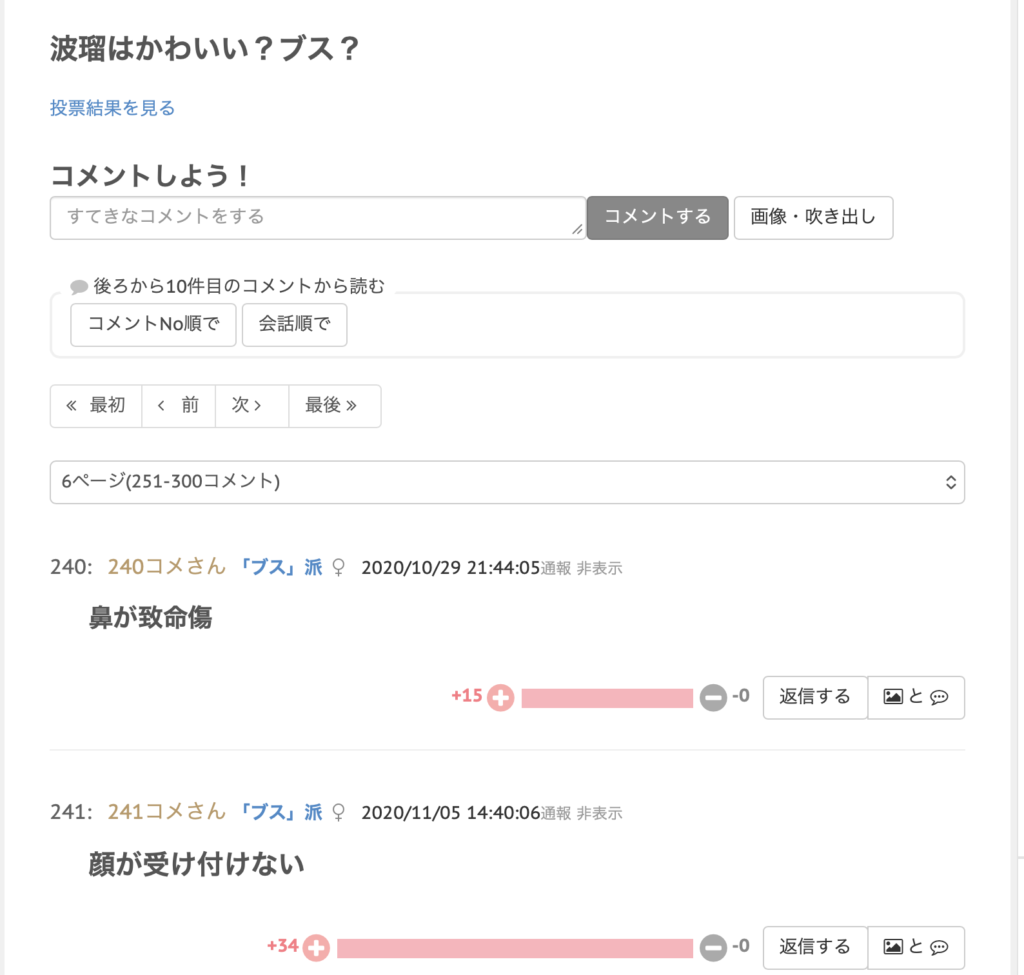Upvote comment 241 with the plus icon
1024x975 pixels.
click(x=316, y=947)
